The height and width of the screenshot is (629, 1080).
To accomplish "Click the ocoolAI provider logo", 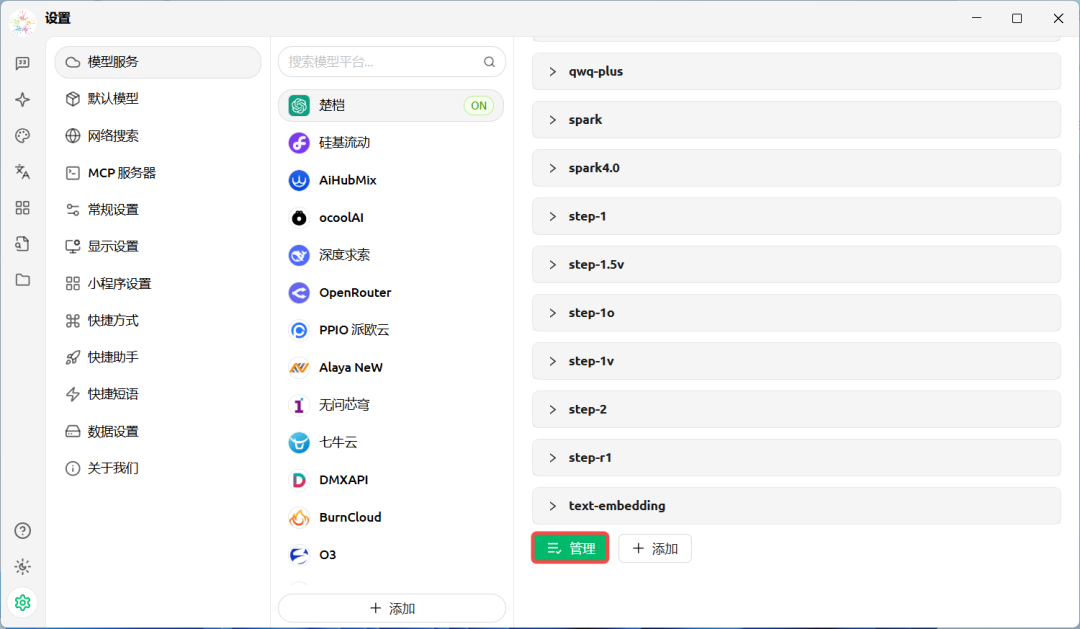I will click(x=299, y=218).
